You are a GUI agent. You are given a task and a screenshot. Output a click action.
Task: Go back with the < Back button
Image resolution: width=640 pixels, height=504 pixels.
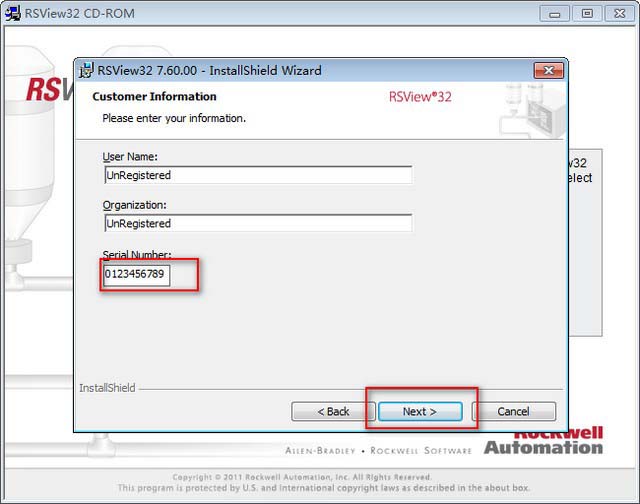333,411
